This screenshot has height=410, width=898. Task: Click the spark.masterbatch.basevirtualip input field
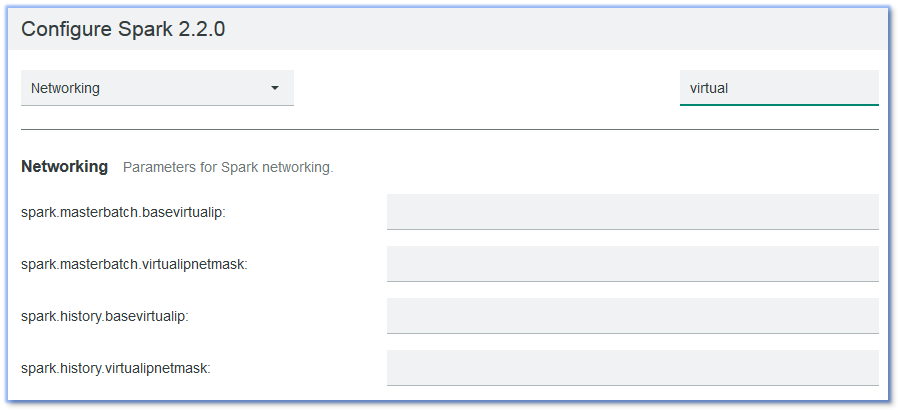pos(632,212)
